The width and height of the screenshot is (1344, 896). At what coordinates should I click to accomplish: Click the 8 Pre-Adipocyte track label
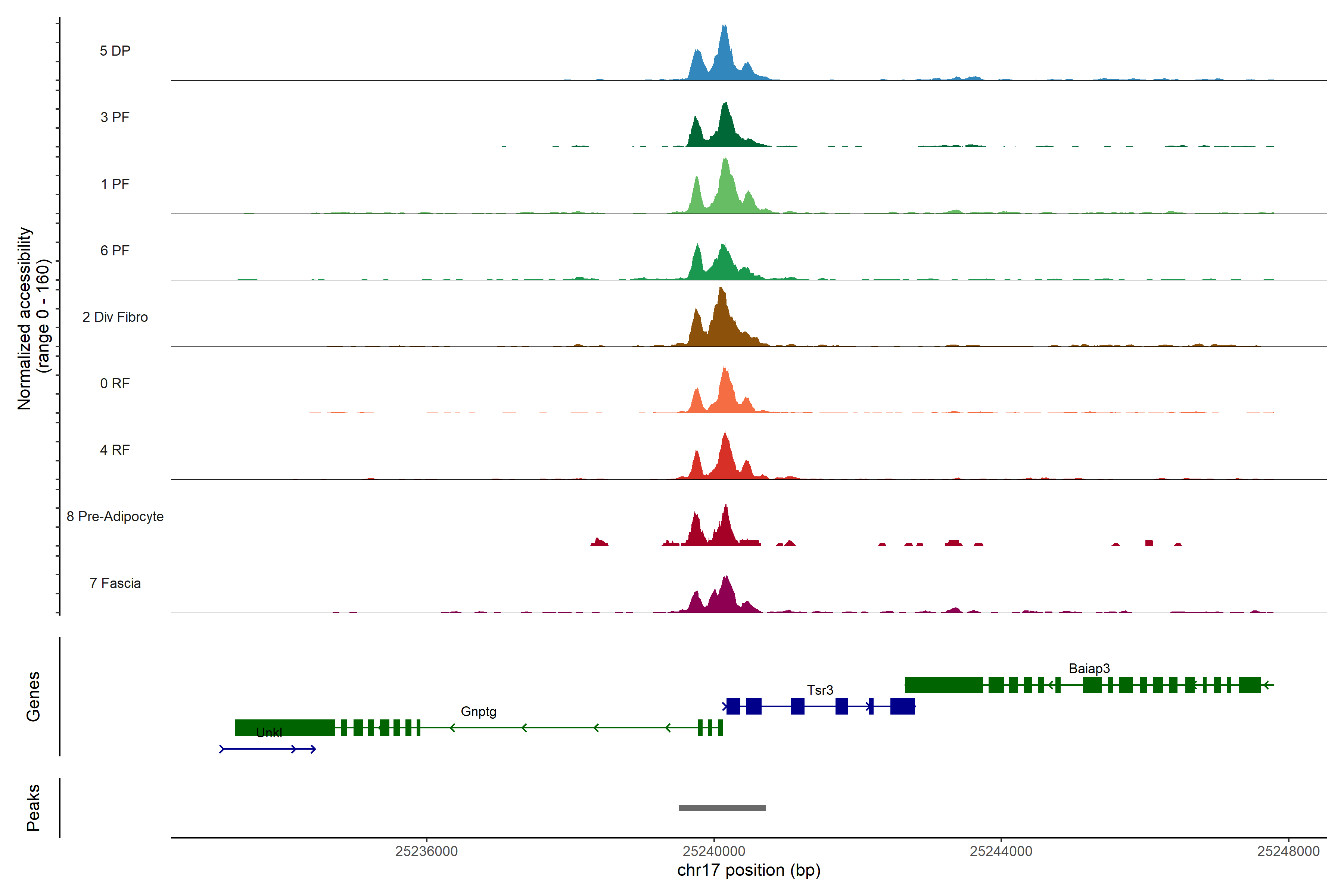(x=115, y=517)
